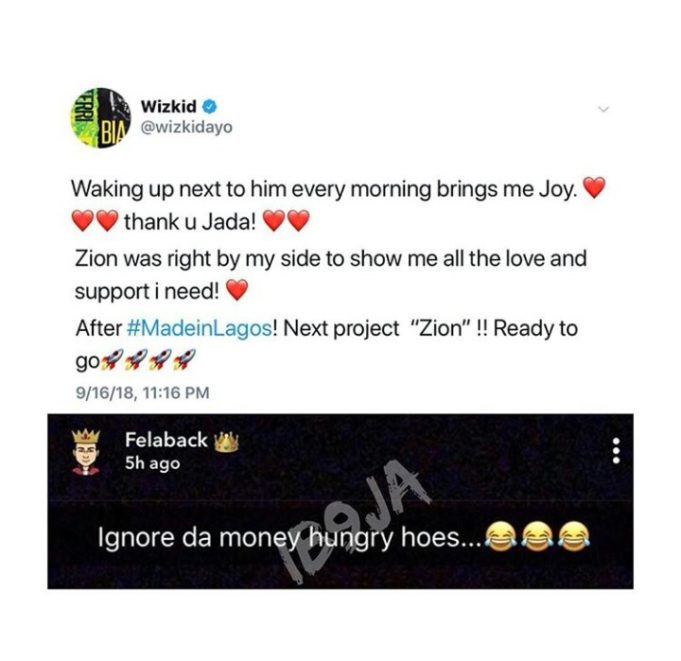The width and height of the screenshot is (681, 661).
Task: Click the Felaback Bitmoji avatar
Action: (x=86, y=452)
